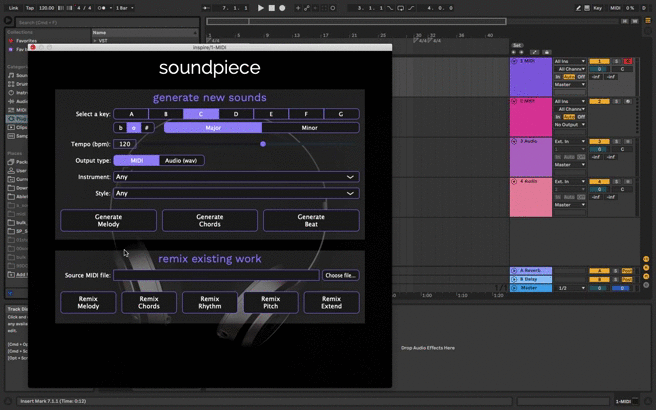Click the Source MIDI file field
The height and width of the screenshot is (410, 656).
point(216,275)
